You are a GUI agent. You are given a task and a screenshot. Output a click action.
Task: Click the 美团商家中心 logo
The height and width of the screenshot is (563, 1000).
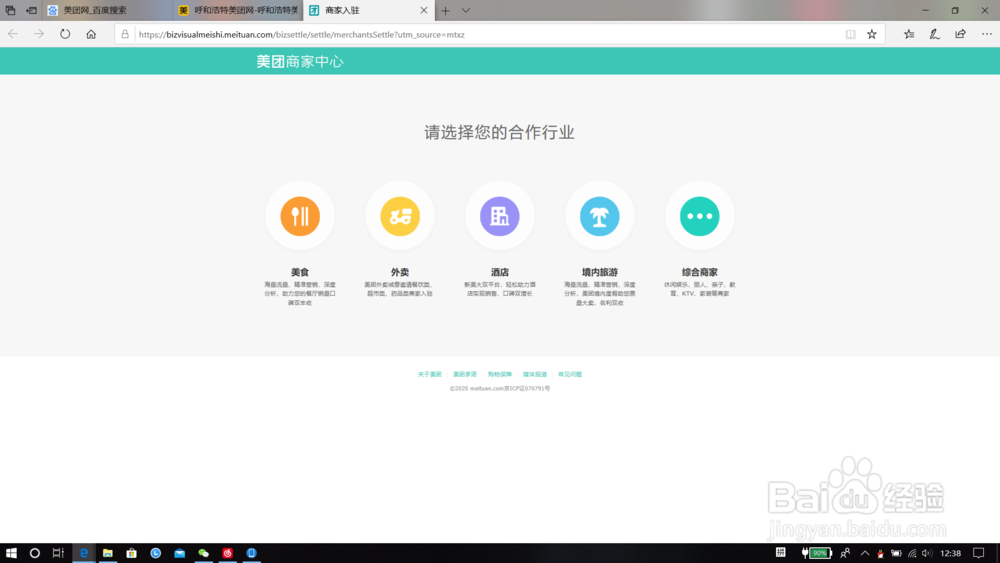click(x=300, y=61)
